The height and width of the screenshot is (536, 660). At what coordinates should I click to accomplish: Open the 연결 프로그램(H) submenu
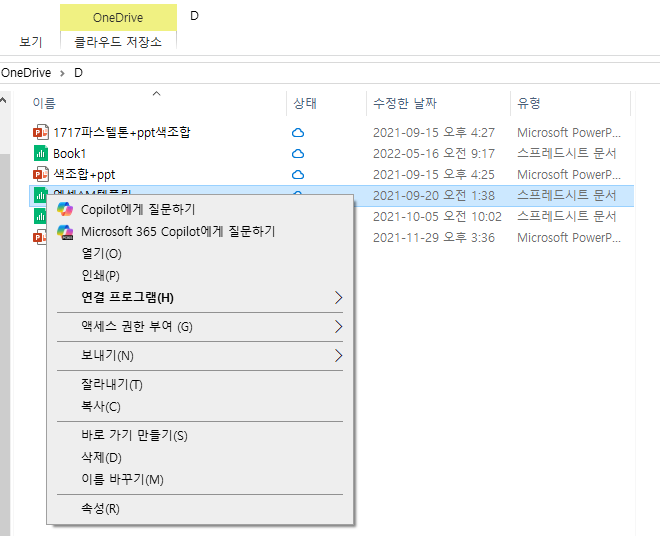click(x=200, y=298)
